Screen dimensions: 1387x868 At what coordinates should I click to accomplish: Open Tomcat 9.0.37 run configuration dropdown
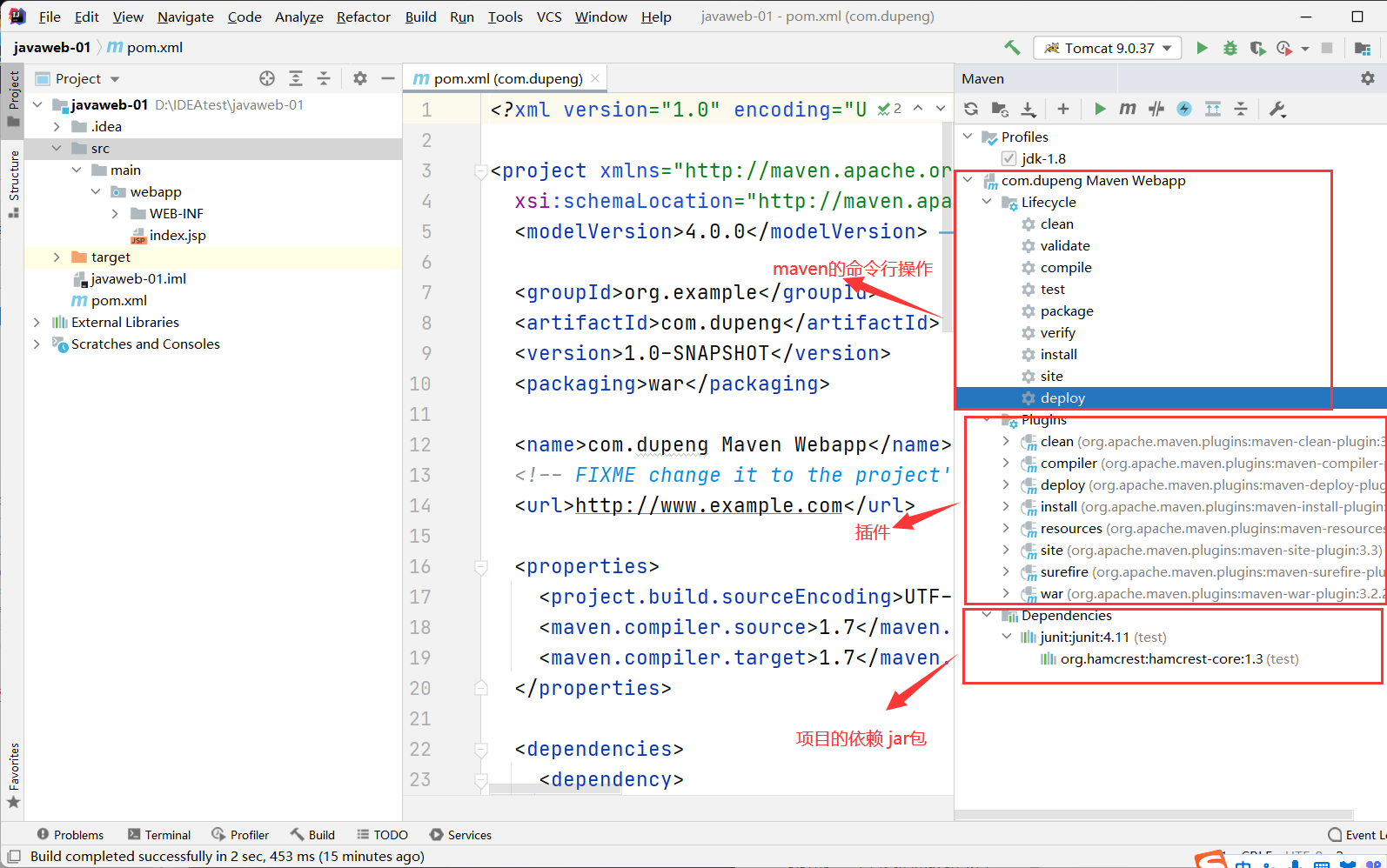pos(1108,48)
